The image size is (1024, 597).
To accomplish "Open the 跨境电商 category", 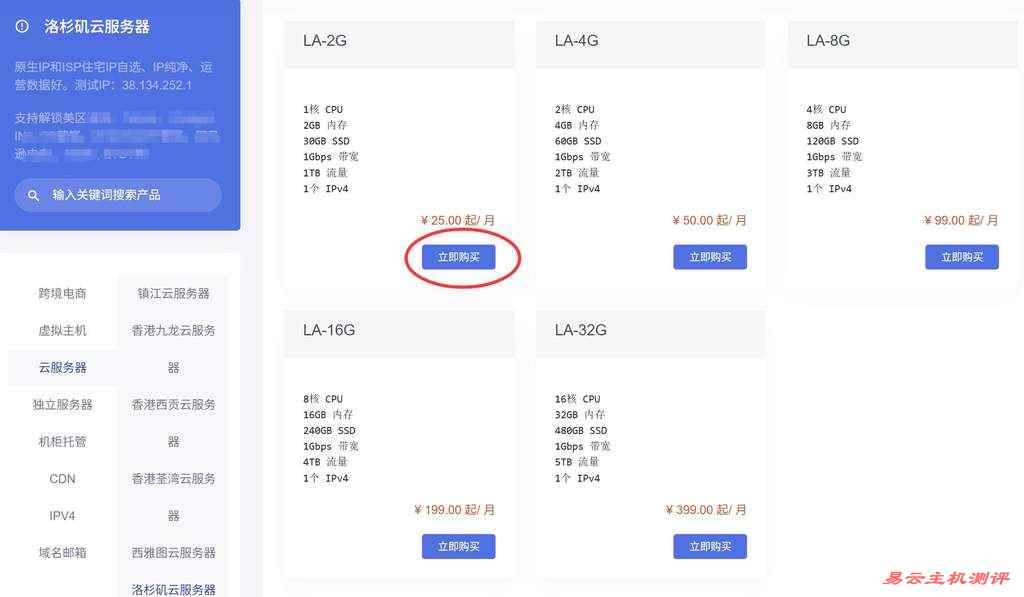I will pos(63,293).
